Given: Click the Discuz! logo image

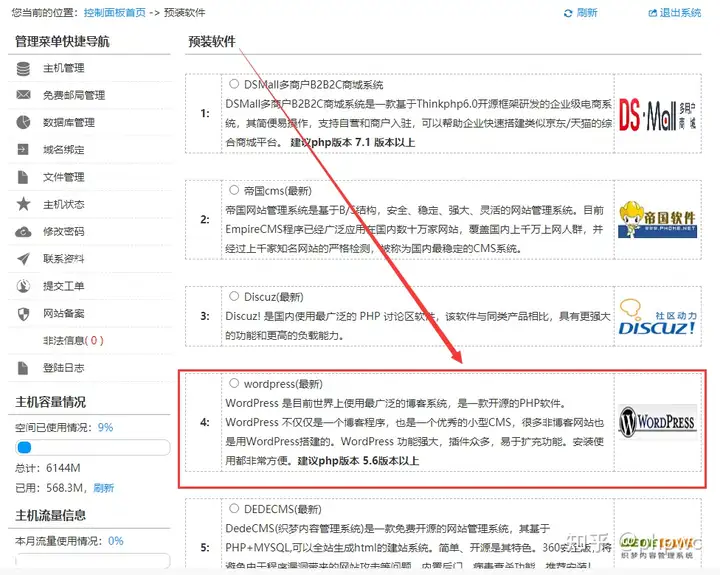Looking at the screenshot, I should pos(658,316).
